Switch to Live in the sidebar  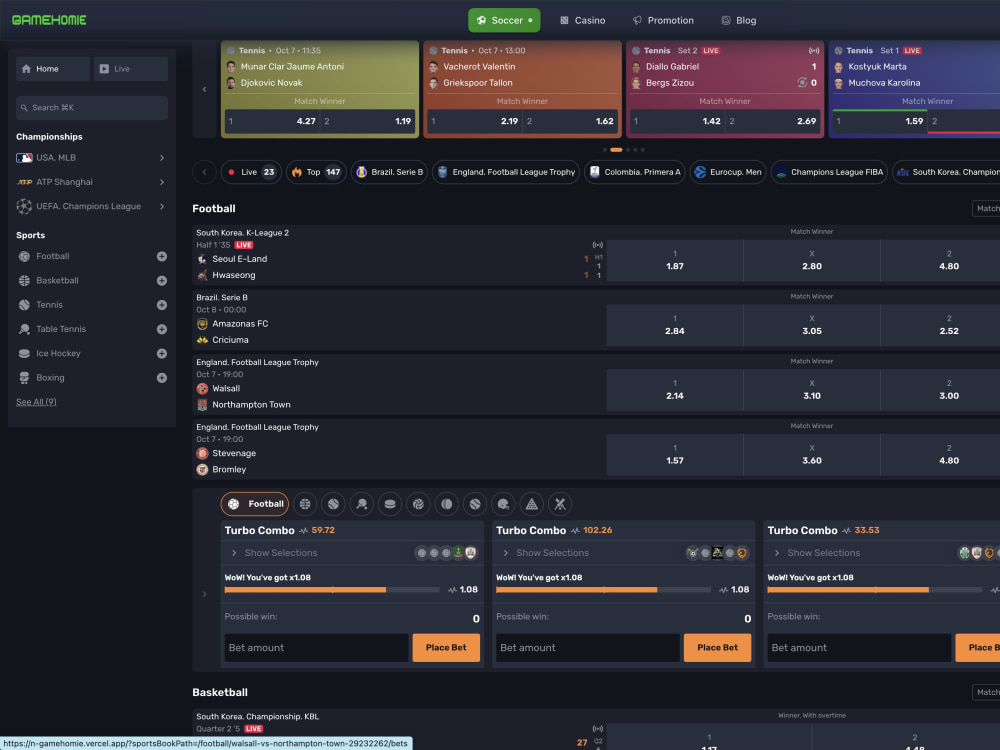tap(131, 69)
